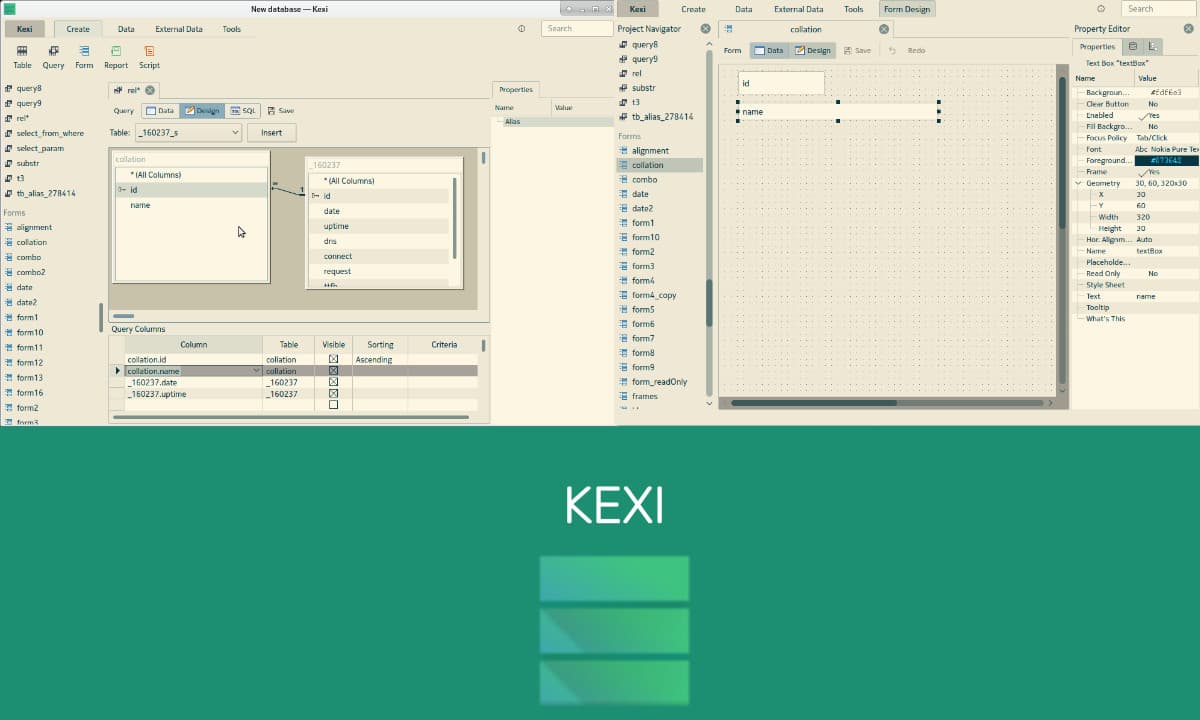Check the empty Visible box in last row
The image size is (1200, 720).
[x=333, y=405]
